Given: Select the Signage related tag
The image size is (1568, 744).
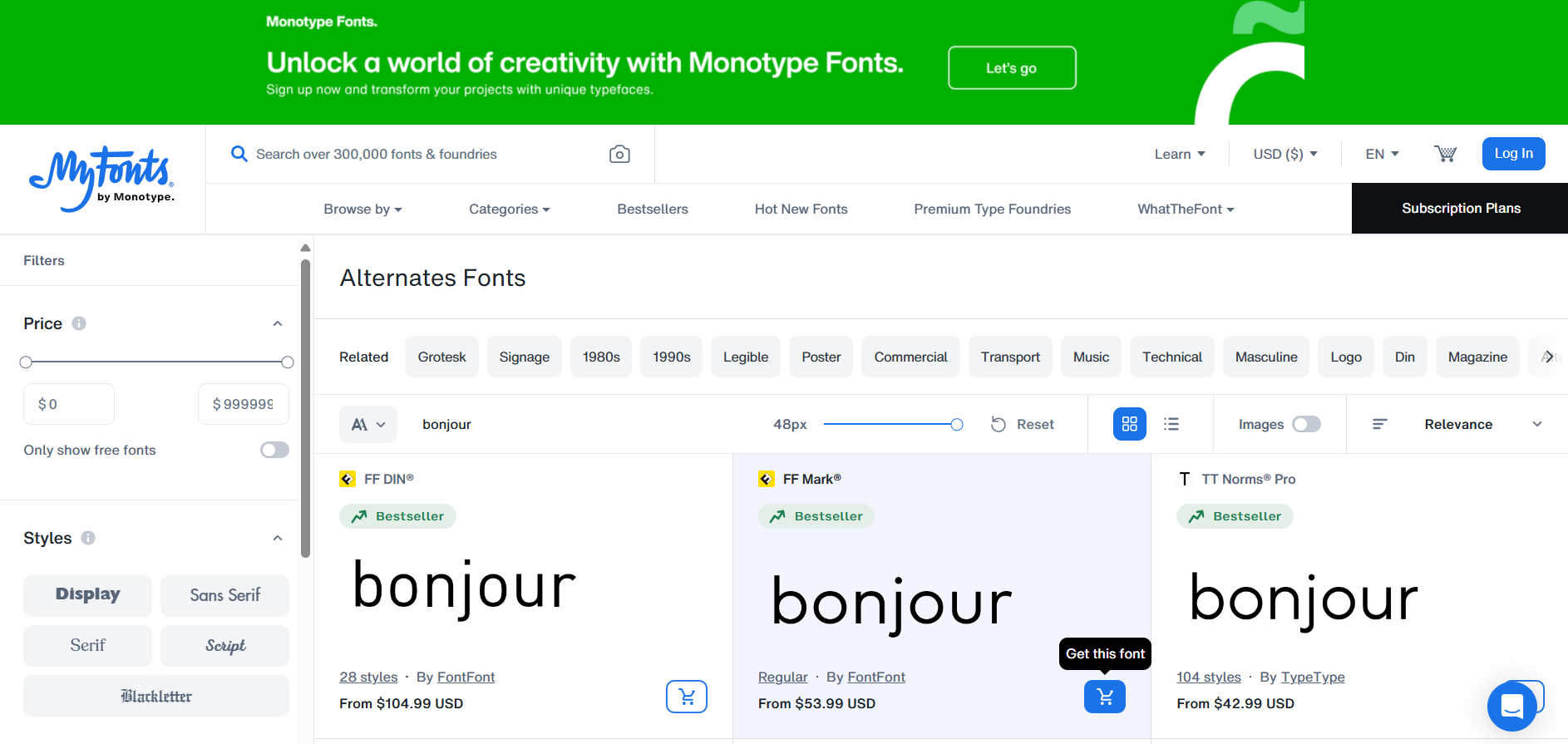Looking at the screenshot, I should point(525,357).
